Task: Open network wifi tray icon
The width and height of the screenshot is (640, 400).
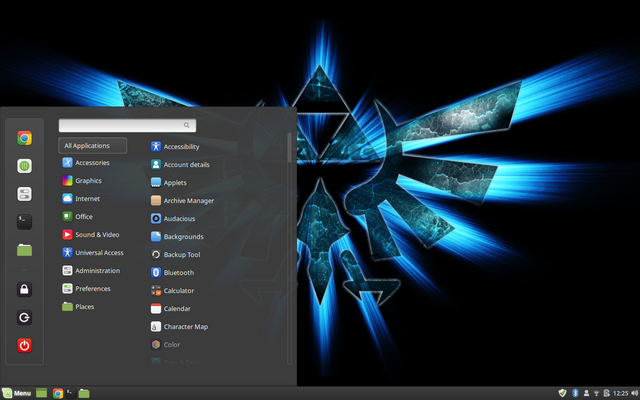Action: [596, 393]
